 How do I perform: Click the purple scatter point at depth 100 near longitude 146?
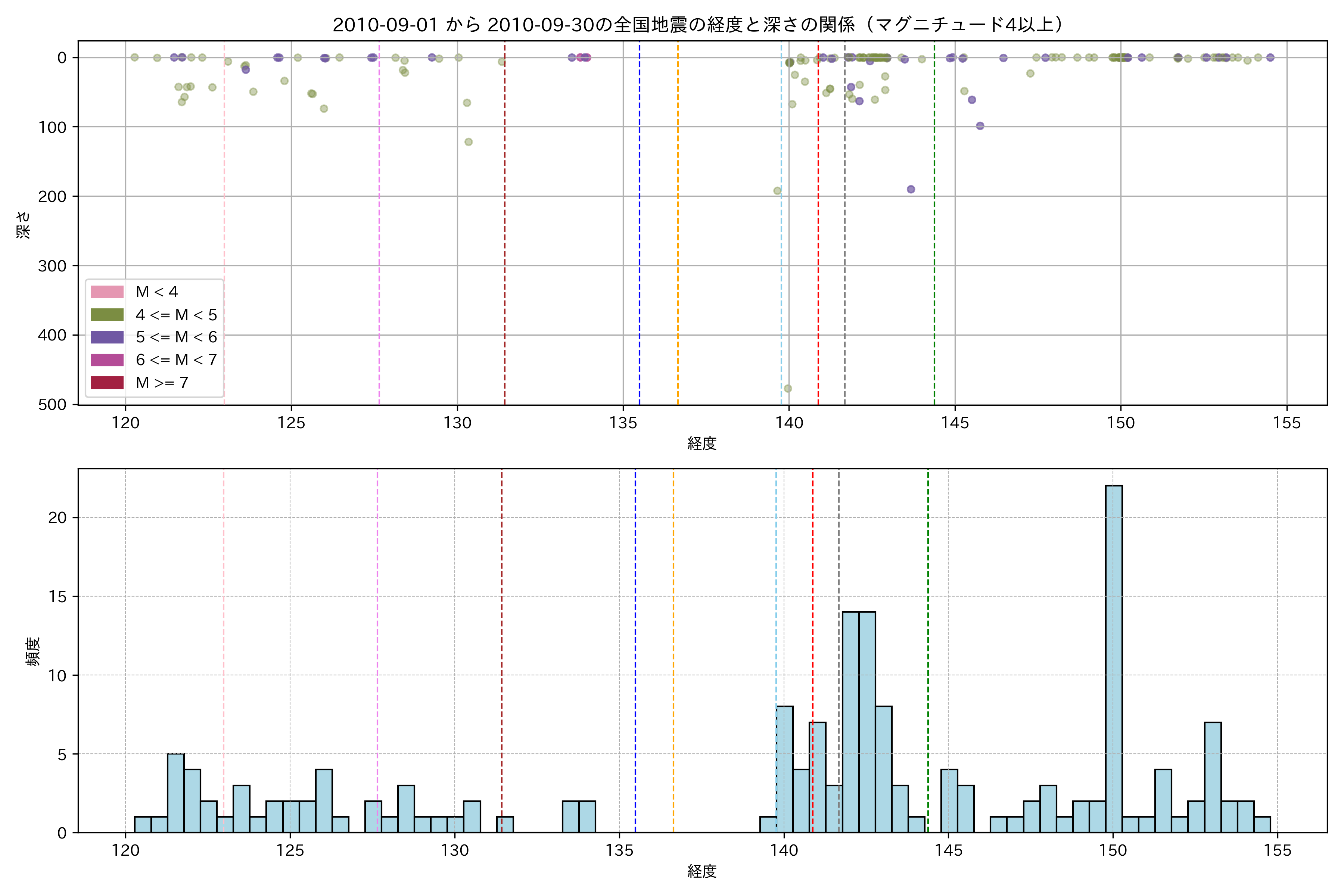(980, 126)
